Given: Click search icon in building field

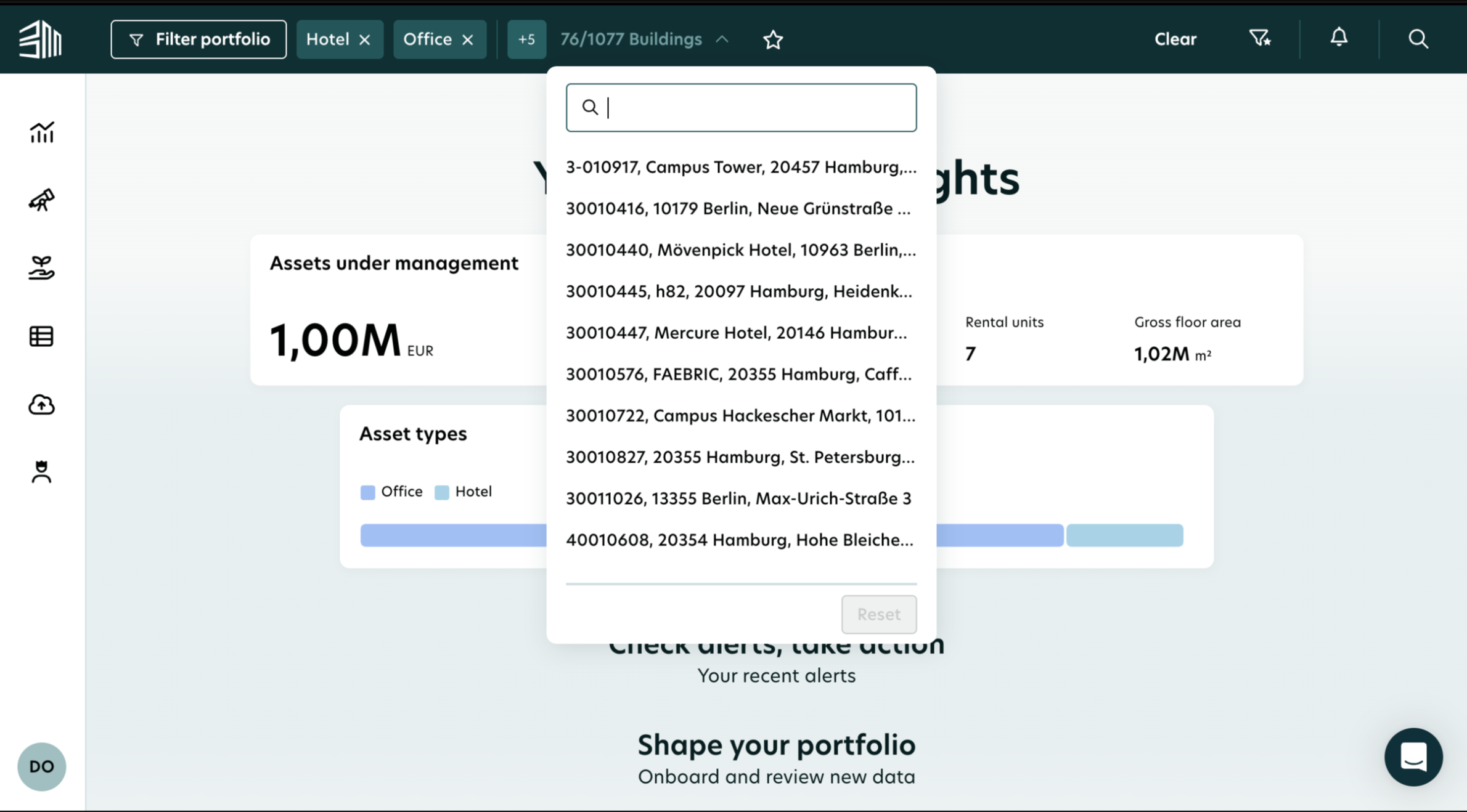Looking at the screenshot, I should 590,107.
